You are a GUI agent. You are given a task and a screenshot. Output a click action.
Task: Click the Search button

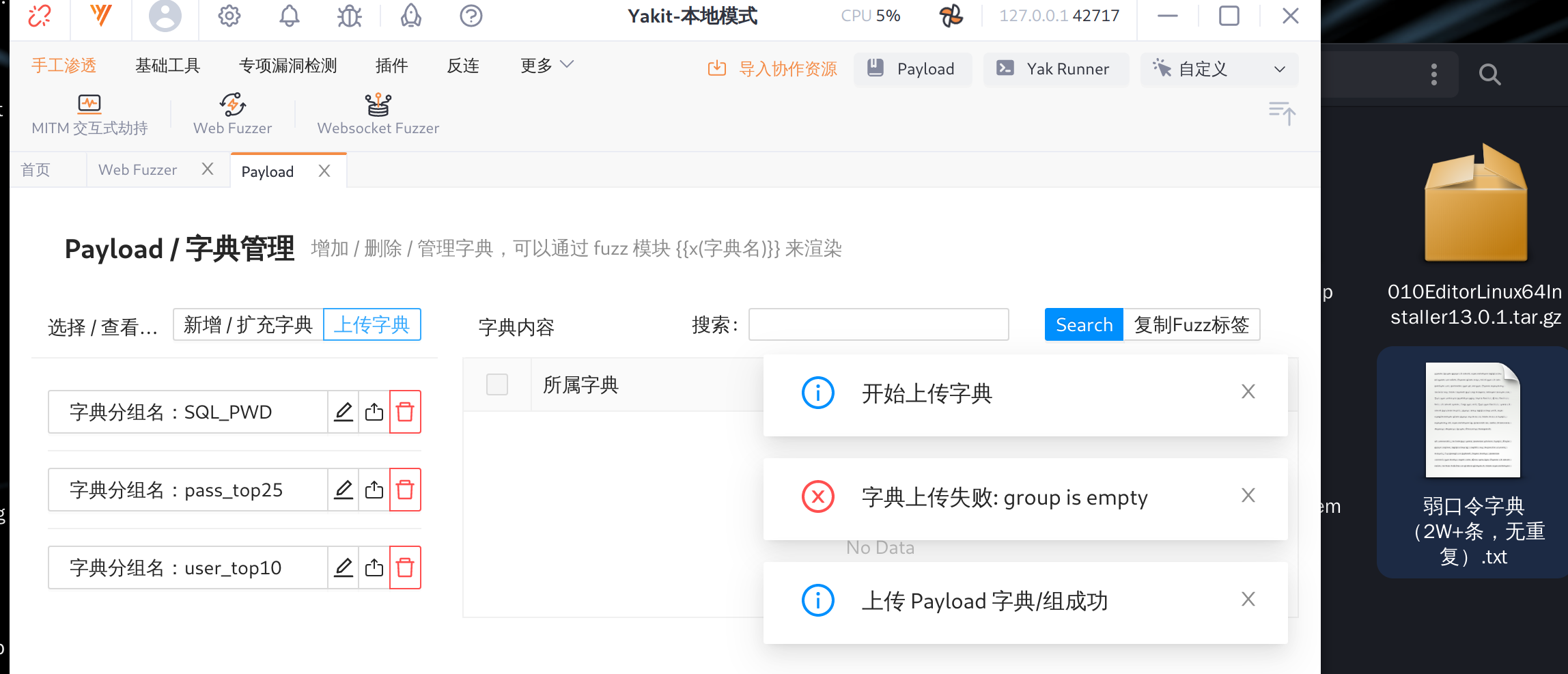(1083, 324)
